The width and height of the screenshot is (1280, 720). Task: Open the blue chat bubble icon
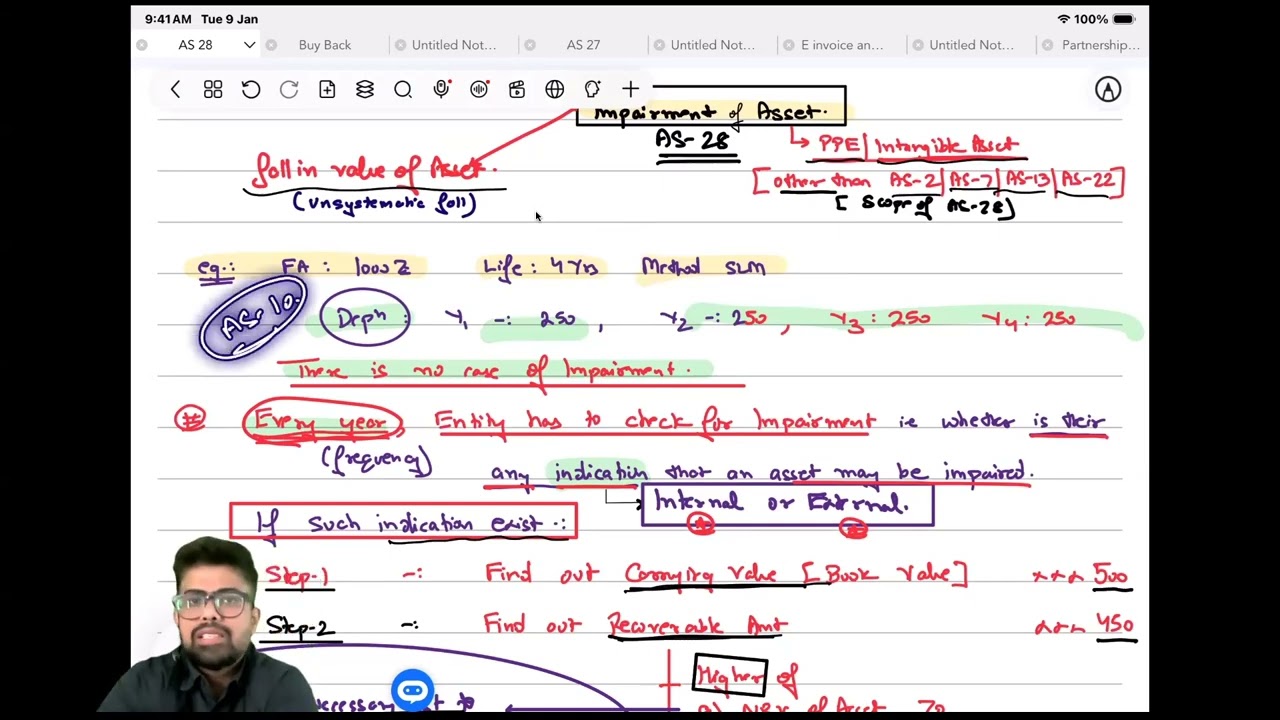pos(412,690)
